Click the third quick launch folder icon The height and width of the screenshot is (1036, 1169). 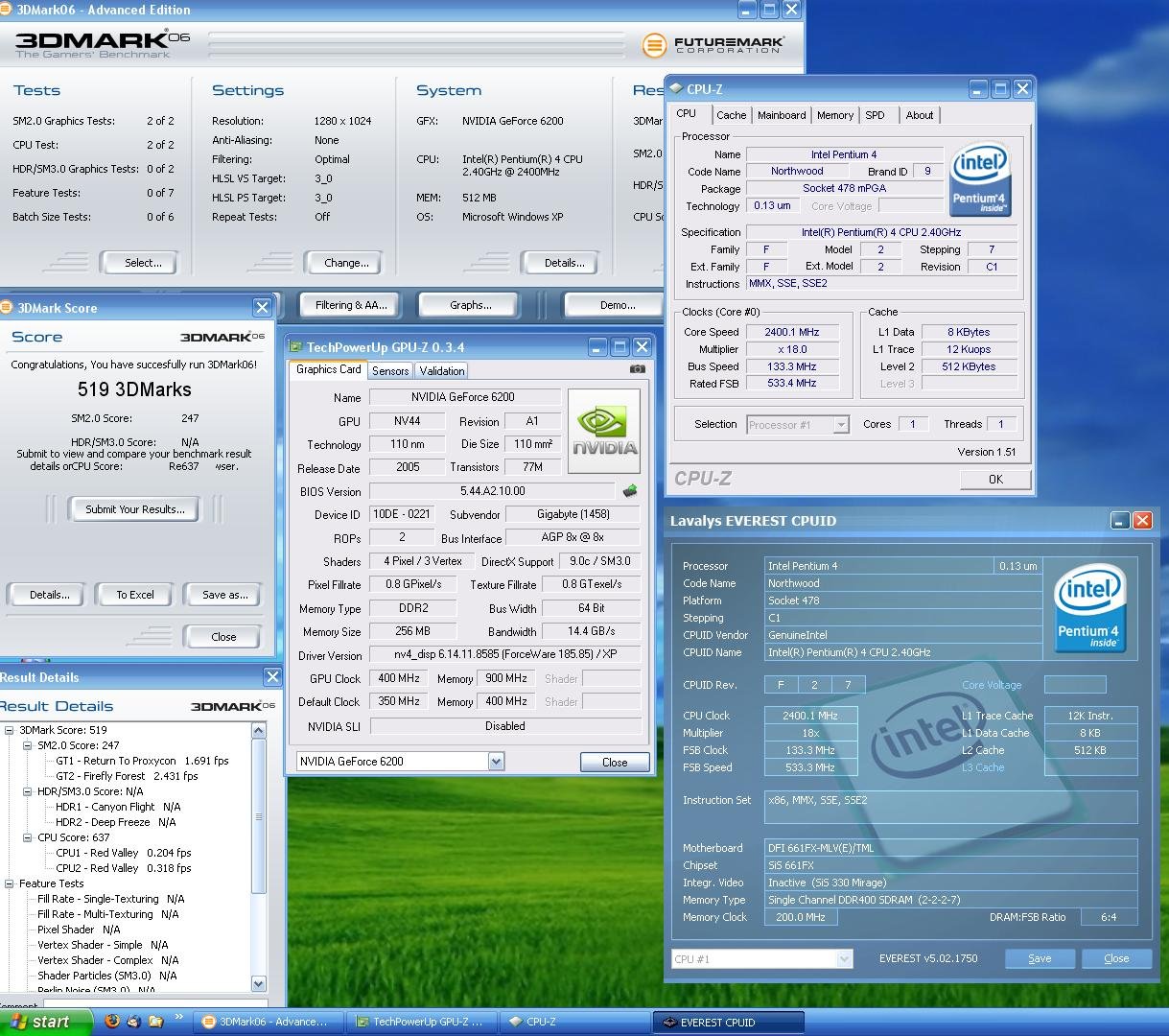tap(156, 1022)
